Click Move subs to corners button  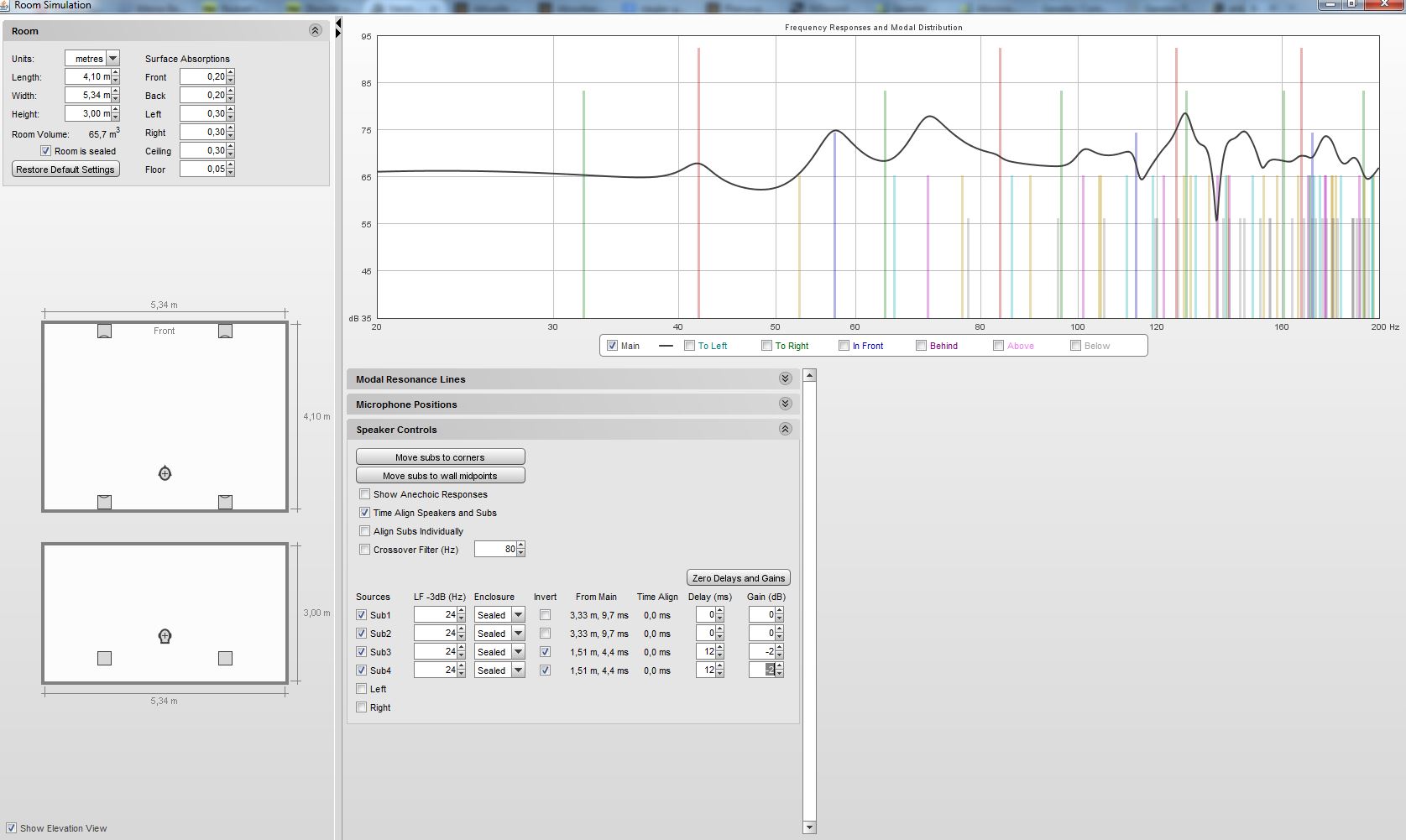[440, 457]
